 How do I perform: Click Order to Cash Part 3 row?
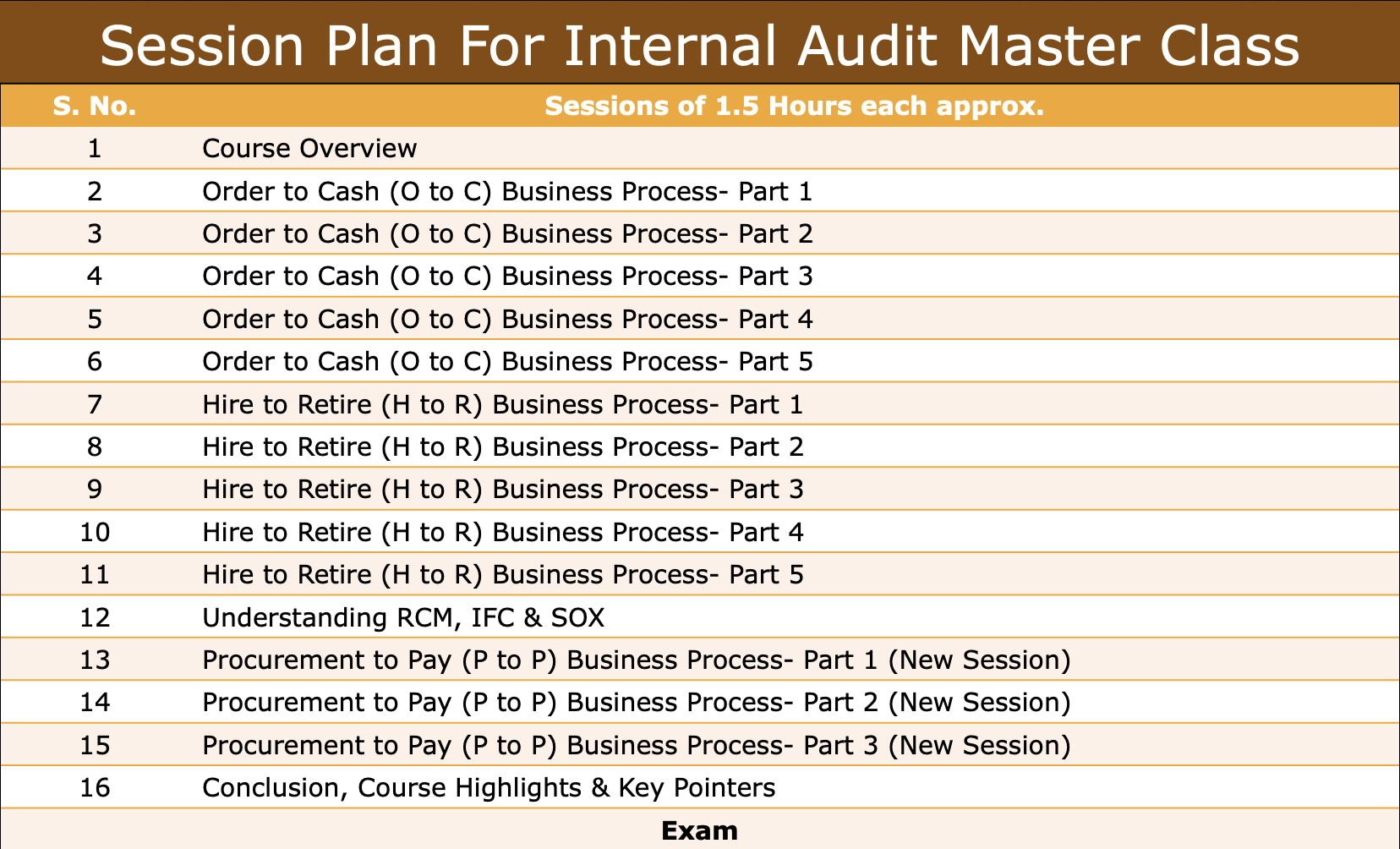coord(507,277)
